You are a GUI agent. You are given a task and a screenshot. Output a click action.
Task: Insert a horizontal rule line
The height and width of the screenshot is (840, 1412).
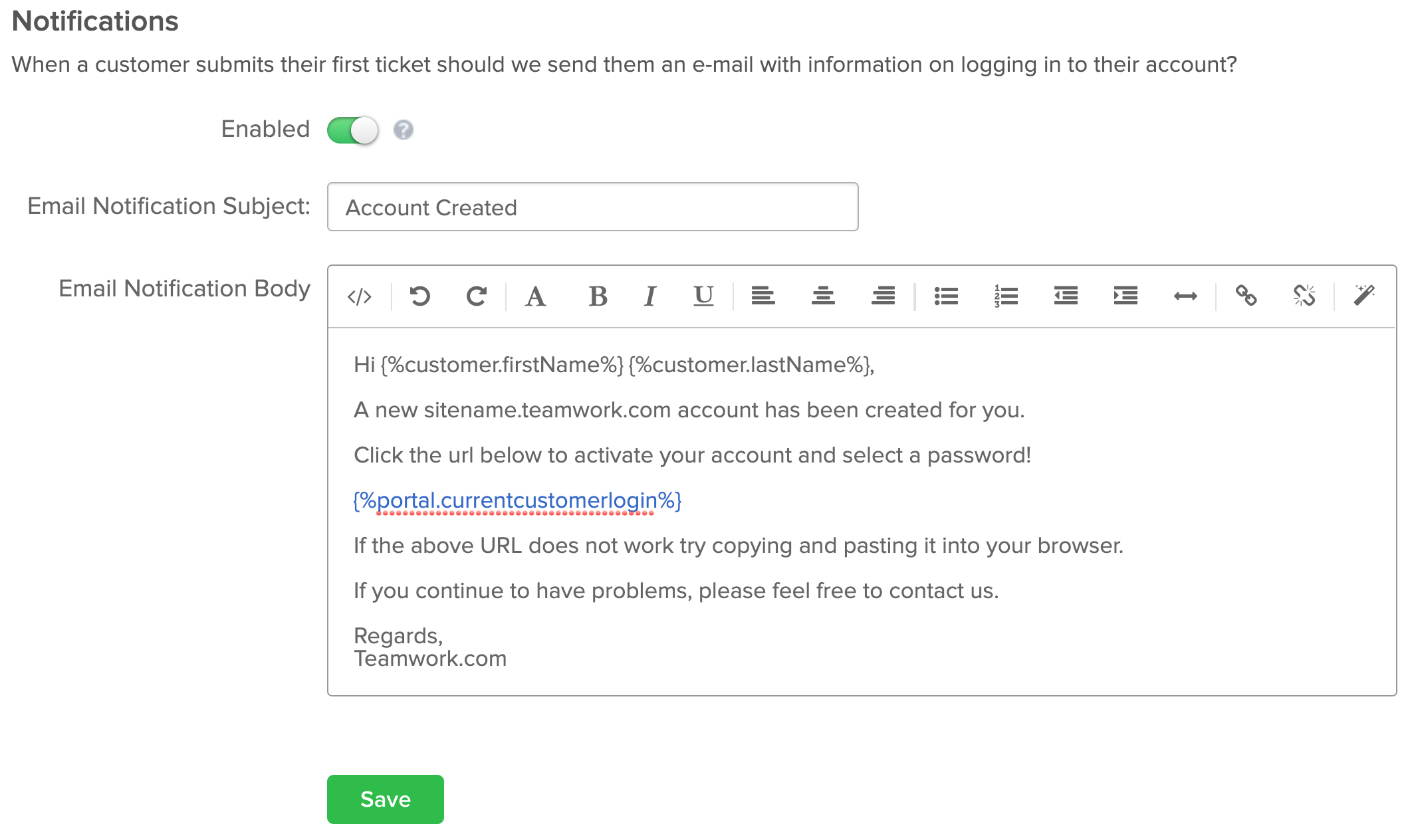[x=1185, y=296]
